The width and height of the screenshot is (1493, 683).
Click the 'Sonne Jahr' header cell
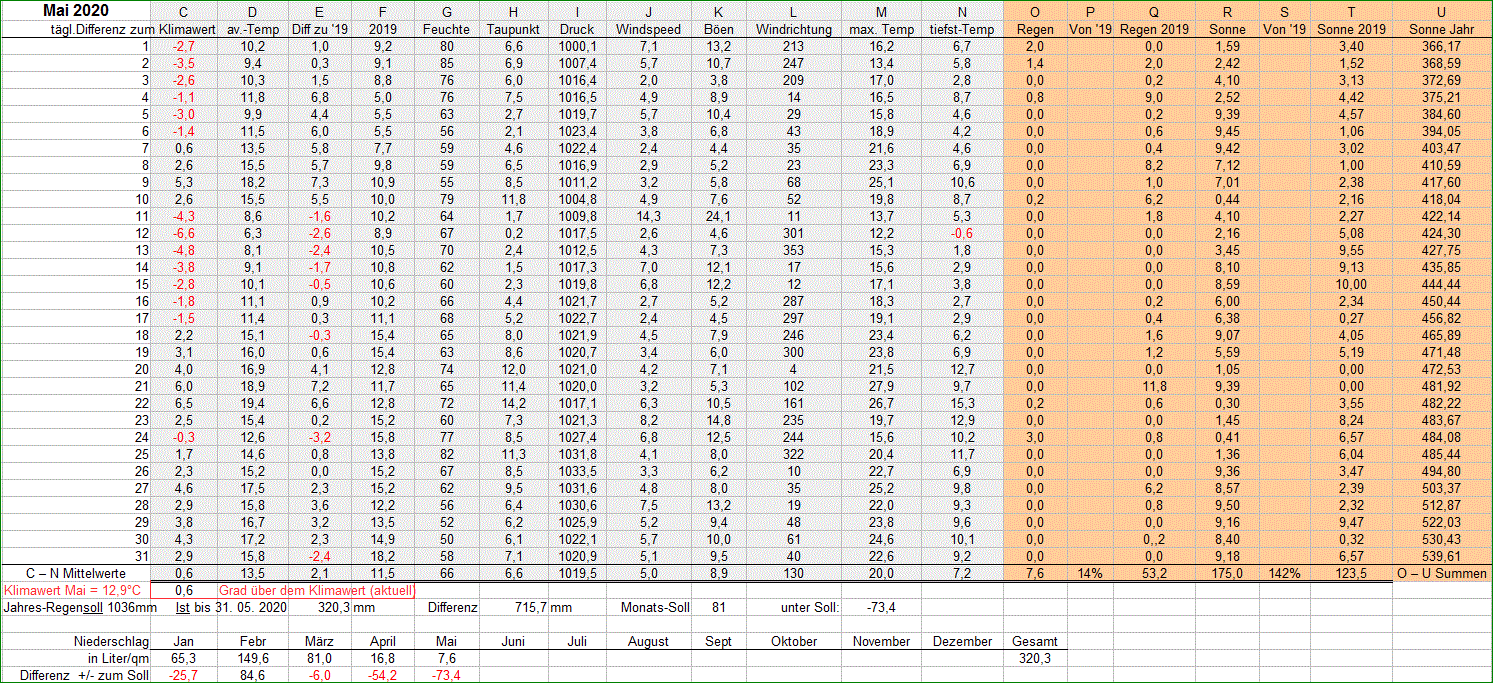pos(1441,30)
